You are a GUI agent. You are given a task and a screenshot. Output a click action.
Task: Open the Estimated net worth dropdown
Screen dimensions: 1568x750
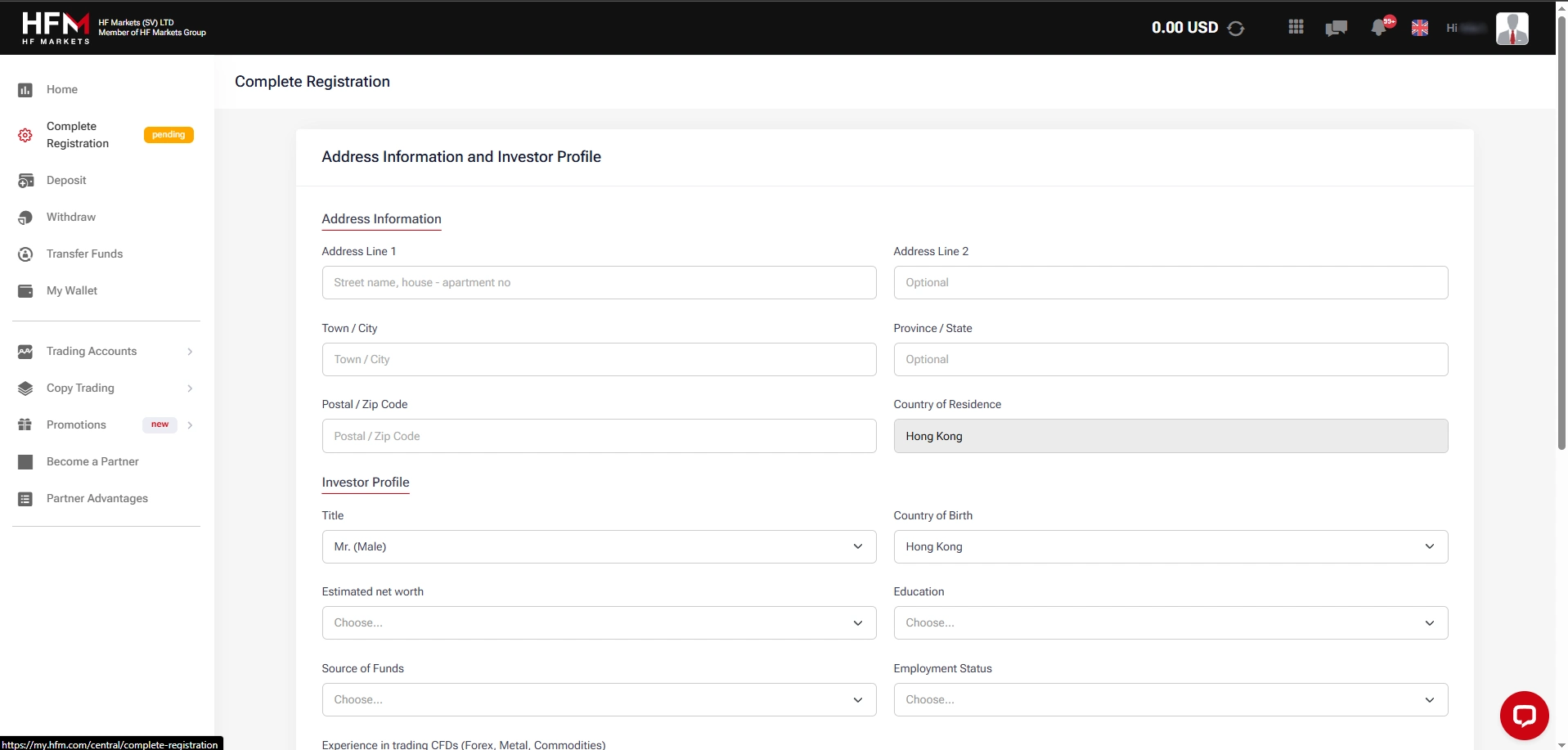pyautogui.click(x=599, y=622)
